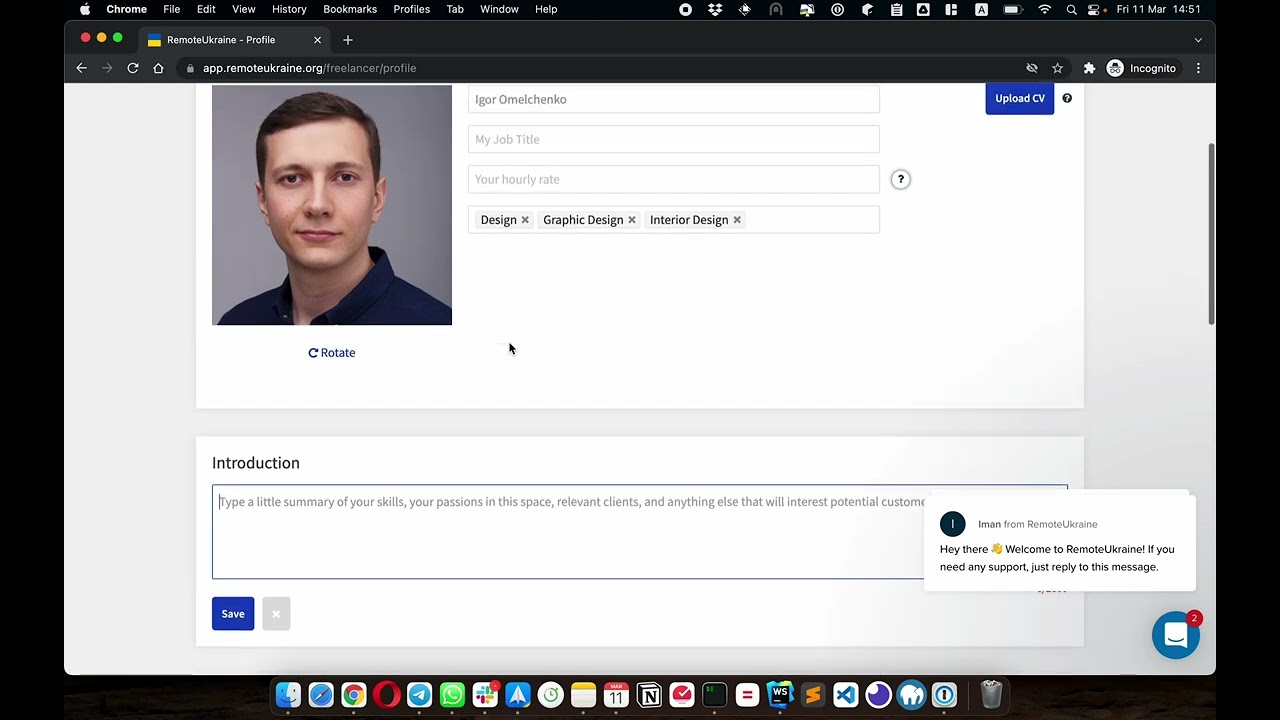Save the Introduction text
This screenshot has height=720, width=1280.
pos(233,614)
